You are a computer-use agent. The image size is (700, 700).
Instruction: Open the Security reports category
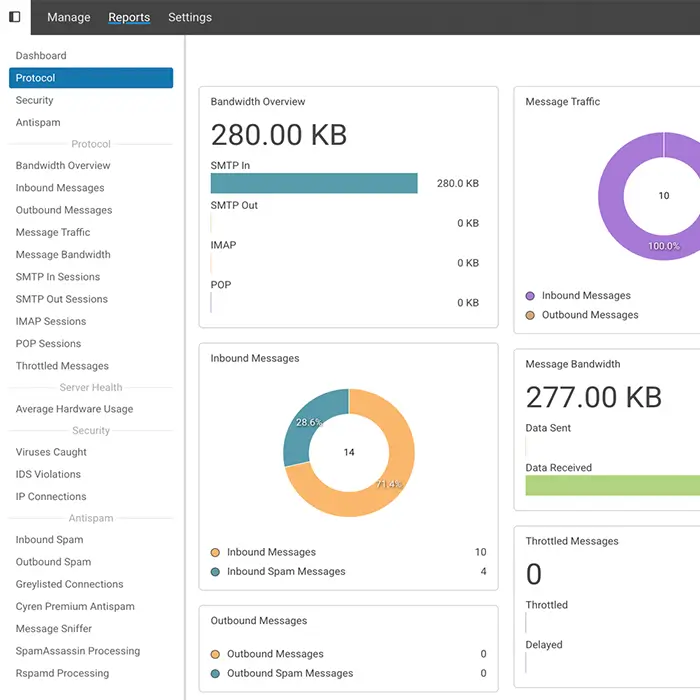[34, 100]
